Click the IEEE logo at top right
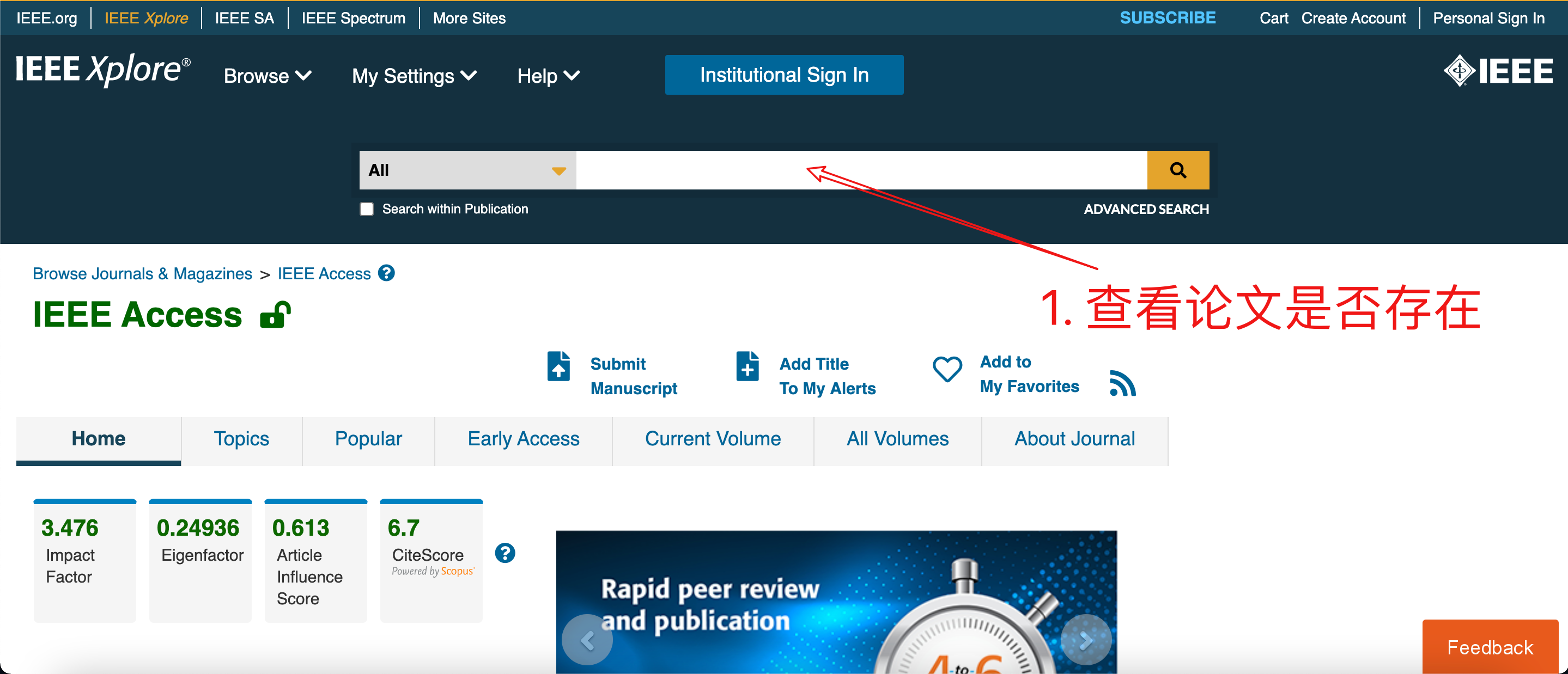Image resolution: width=1568 pixels, height=674 pixels. click(1498, 71)
